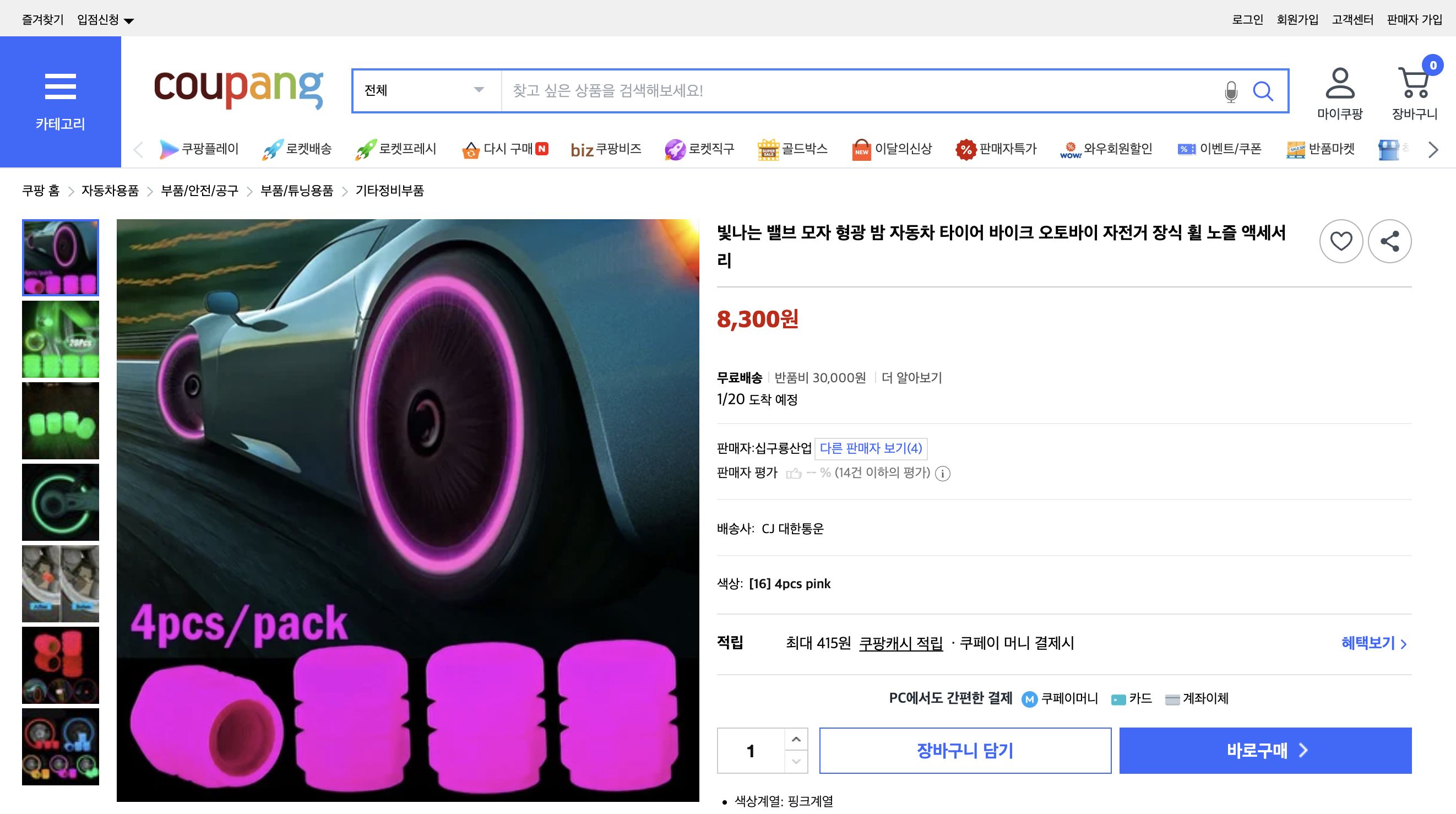Click the 마이쿠팡 profile icon

tap(1341, 85)
